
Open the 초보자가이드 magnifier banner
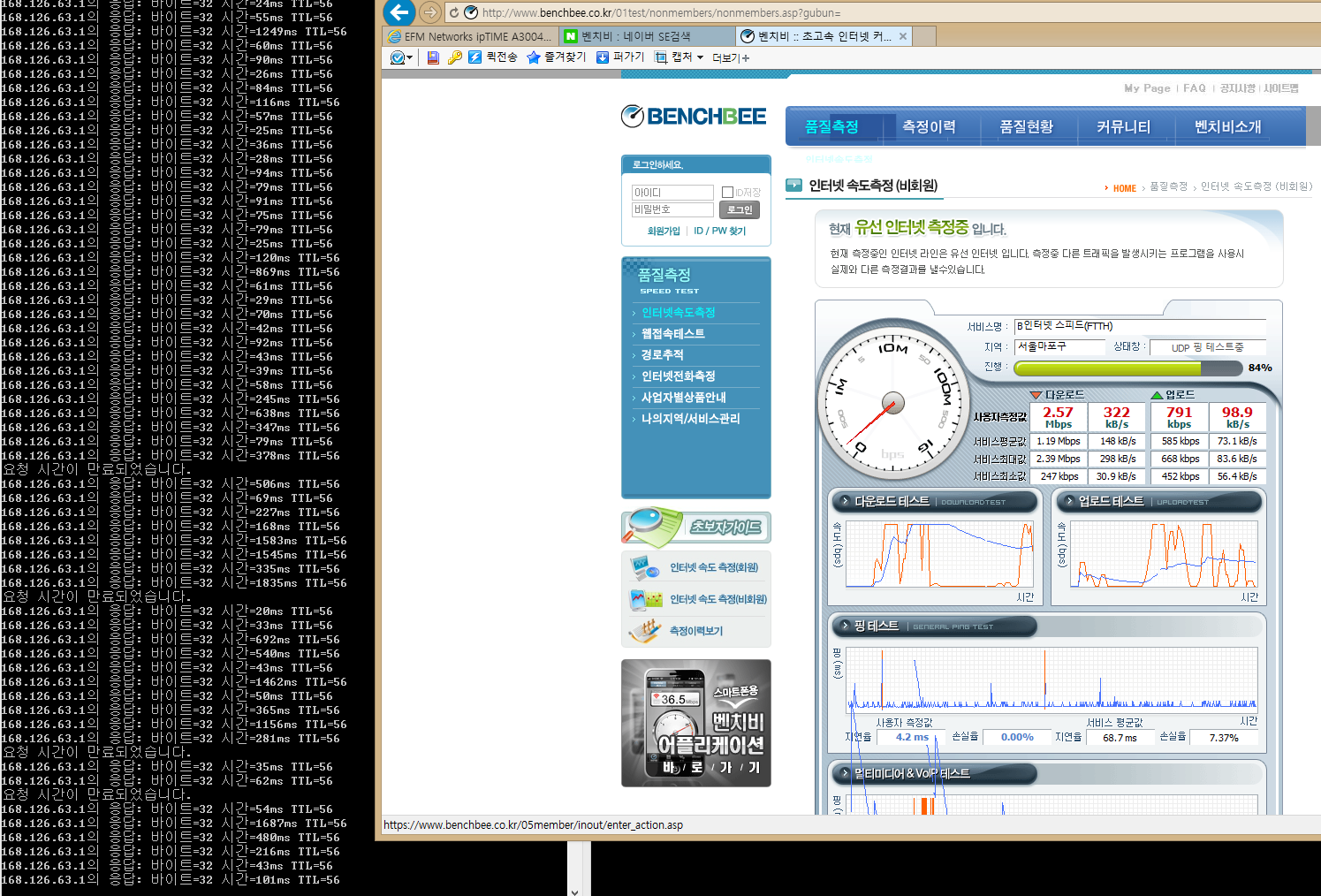(x=696, y=527)
